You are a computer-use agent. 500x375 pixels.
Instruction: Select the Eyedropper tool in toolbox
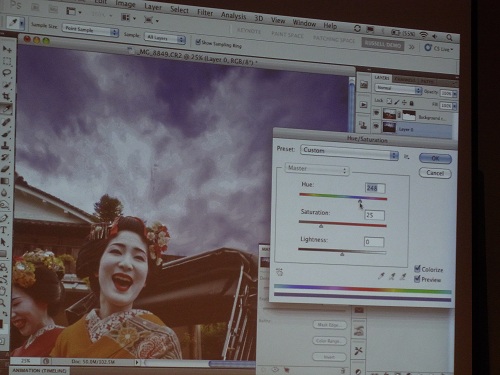point(6,109)
